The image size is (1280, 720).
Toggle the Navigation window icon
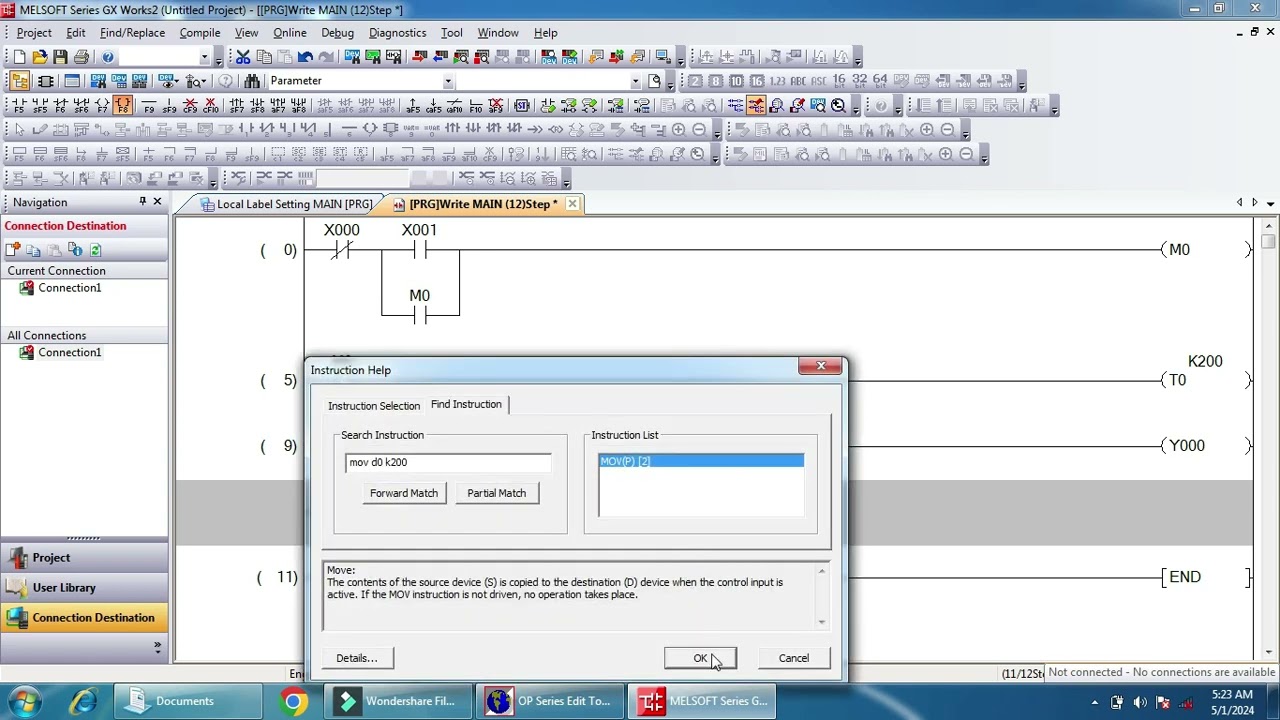(19, 81)
